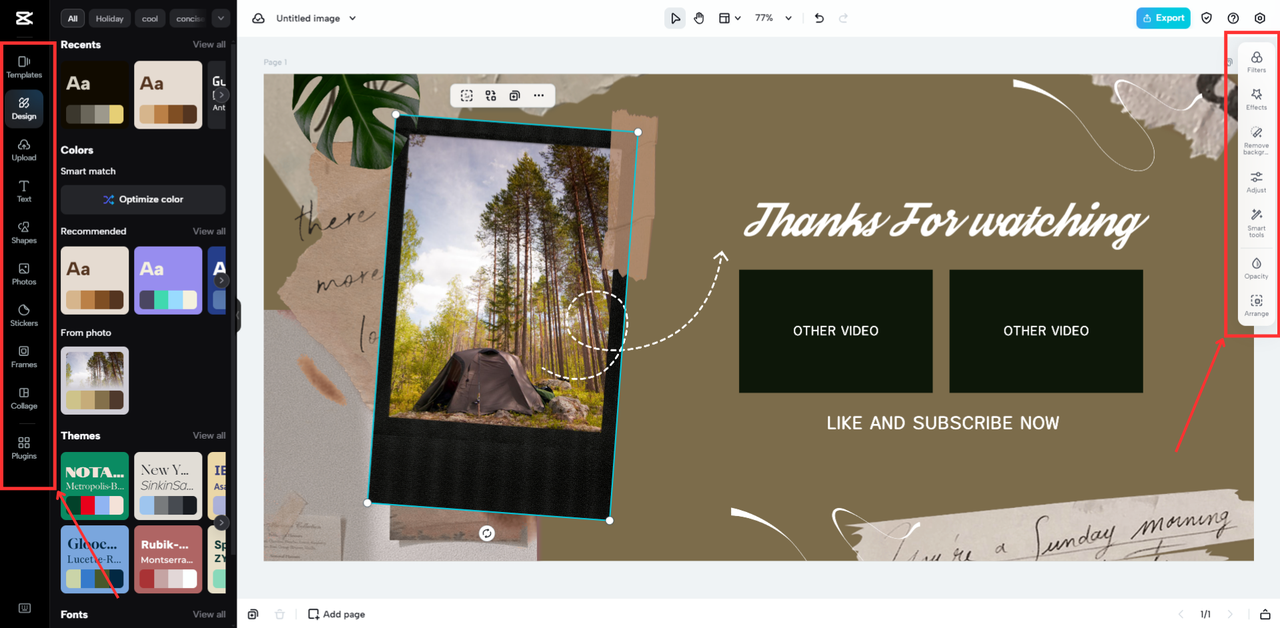Click Add page
The image size is (1280, 628).
337,614
